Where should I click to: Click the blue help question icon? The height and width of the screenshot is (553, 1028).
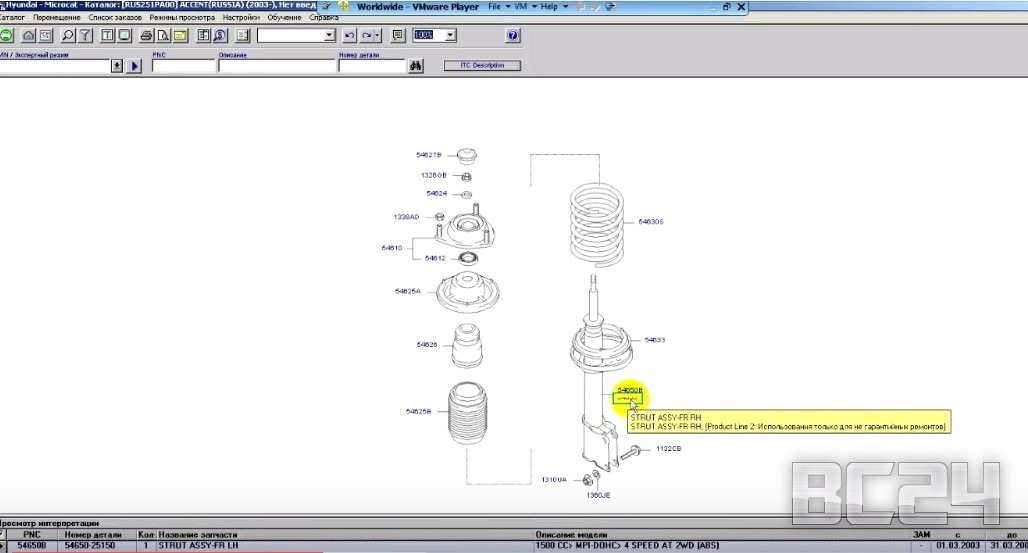(513, 35)
